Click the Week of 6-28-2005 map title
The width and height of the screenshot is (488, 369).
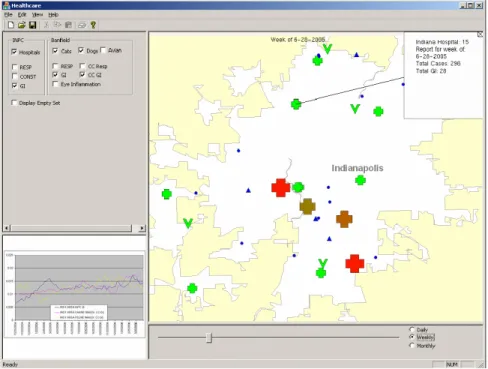(297, 40)
